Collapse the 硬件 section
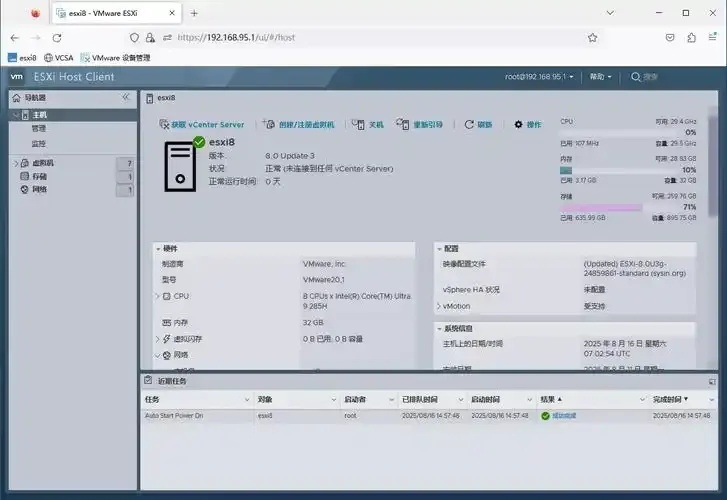 point(158,249)
